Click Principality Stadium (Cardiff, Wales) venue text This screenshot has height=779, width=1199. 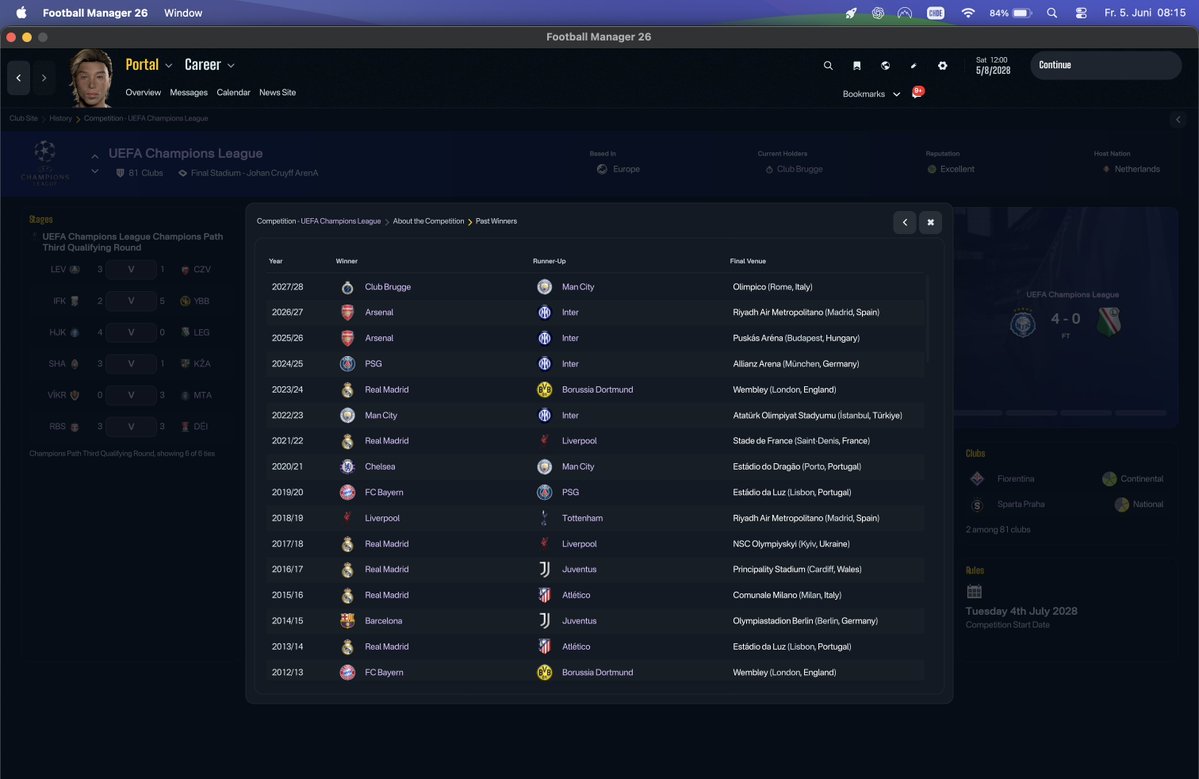[797, 570]
